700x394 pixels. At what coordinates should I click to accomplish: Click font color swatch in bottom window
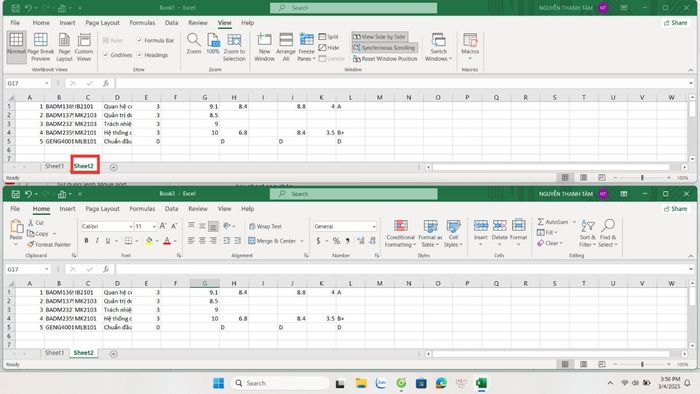pos(167,241)
